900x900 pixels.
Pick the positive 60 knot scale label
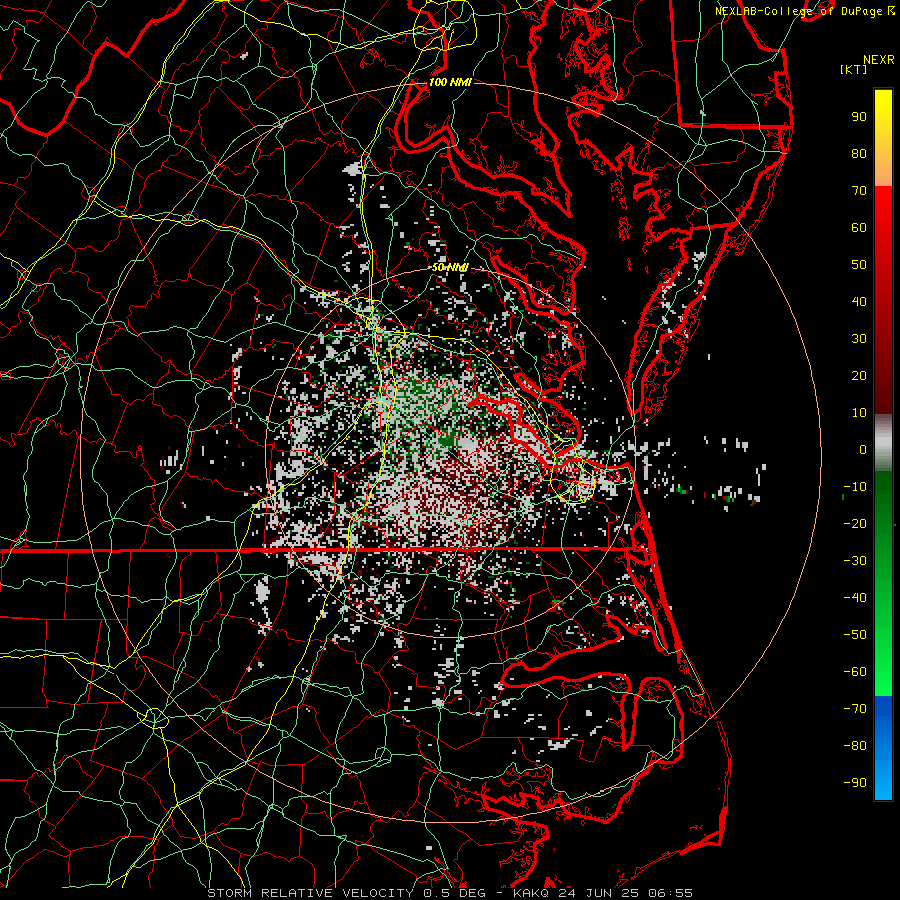(859, 227)
